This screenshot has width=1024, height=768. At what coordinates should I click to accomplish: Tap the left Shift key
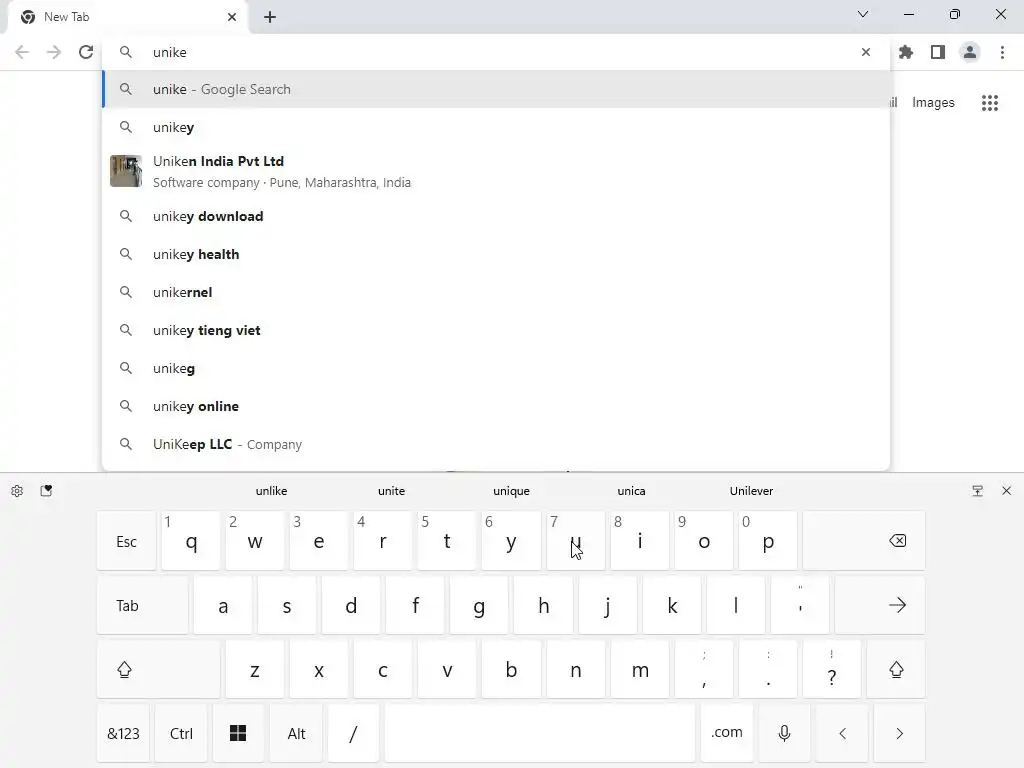click(158, 669)
